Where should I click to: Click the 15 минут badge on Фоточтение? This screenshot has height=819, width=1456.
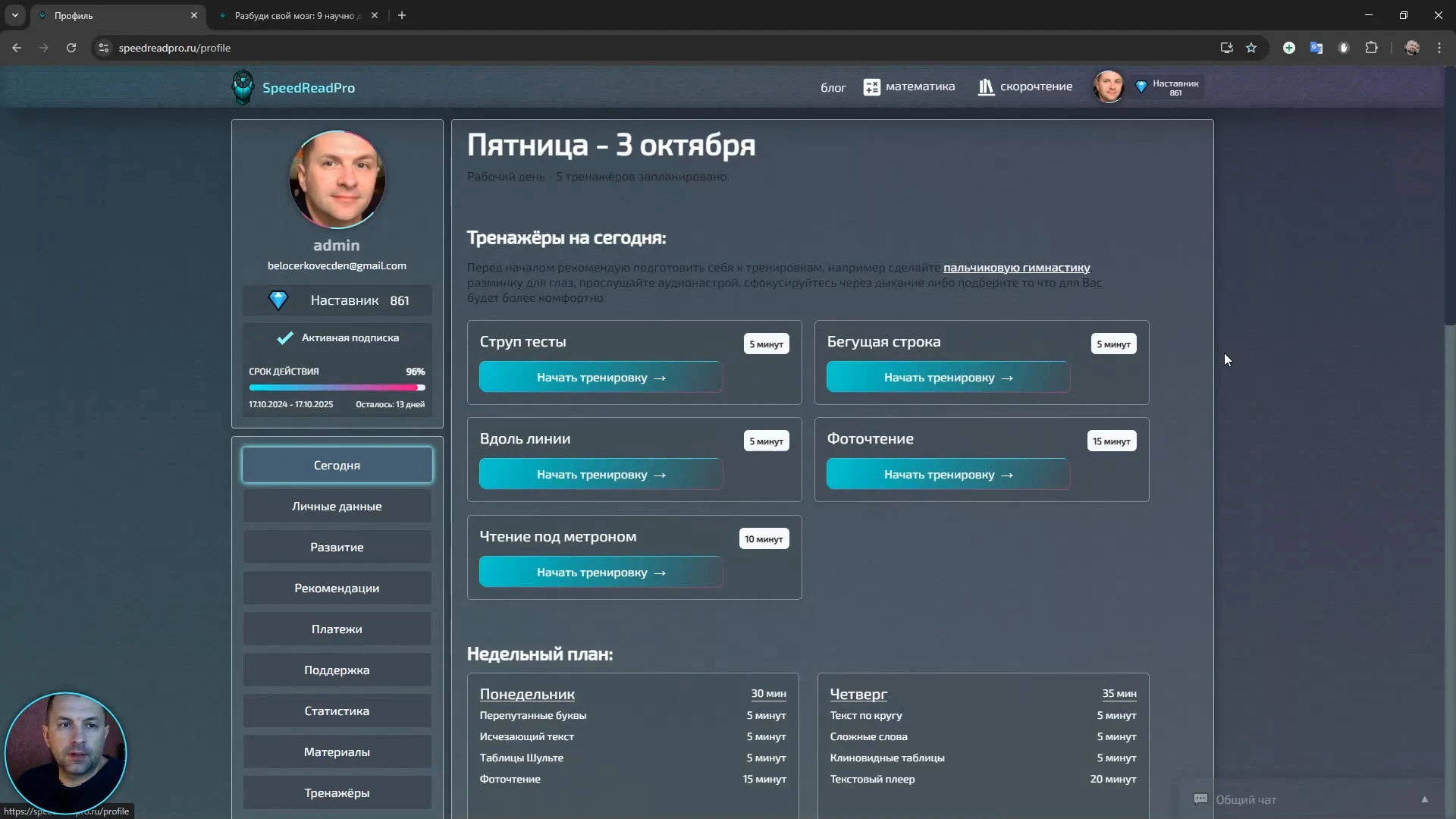[1112, 441]
